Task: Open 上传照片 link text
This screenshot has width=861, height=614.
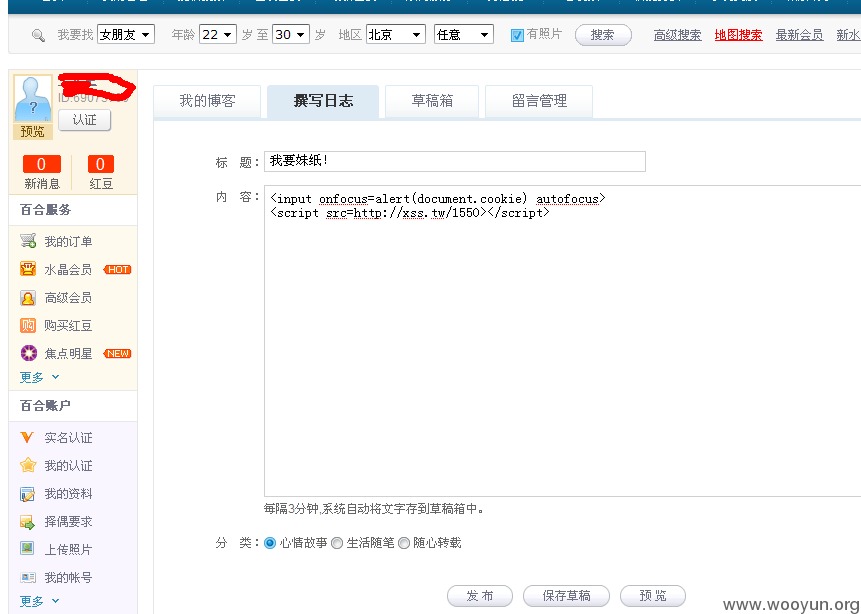Action: point(68,549)
